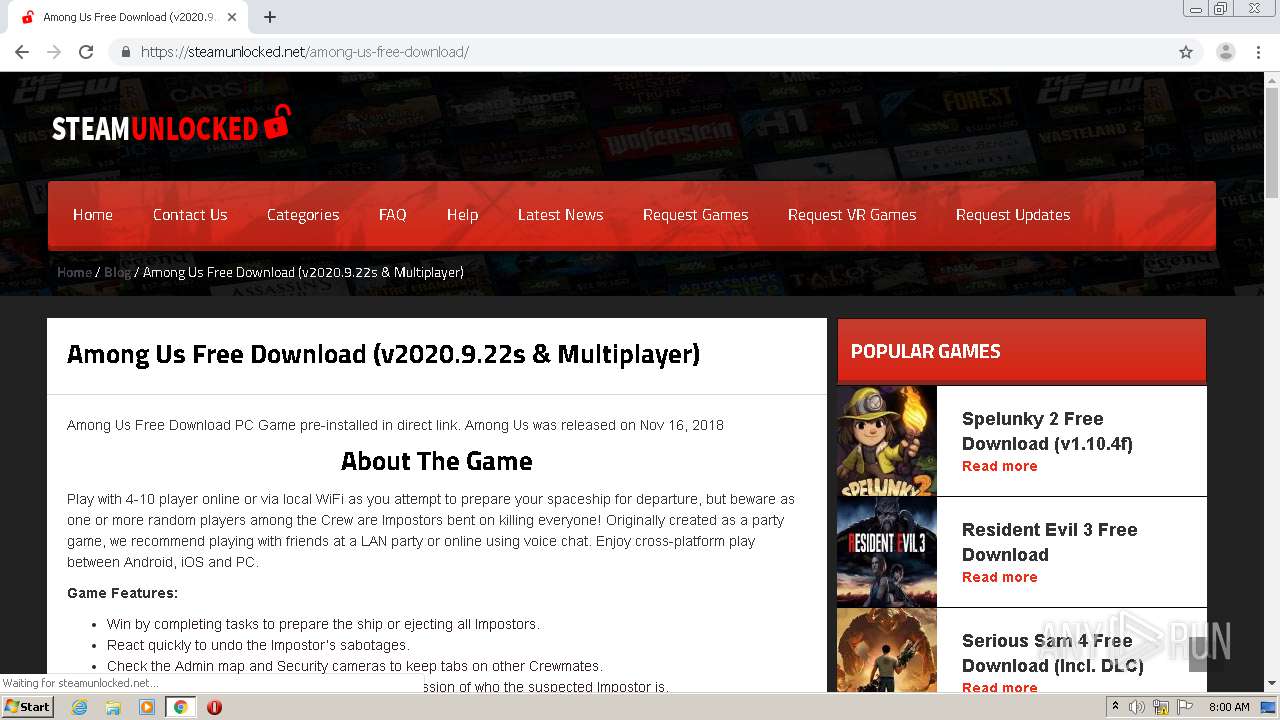Open File Explorer folder in taskbar
The width and height of the screenshot is (1280, 720).
point(113,707)
